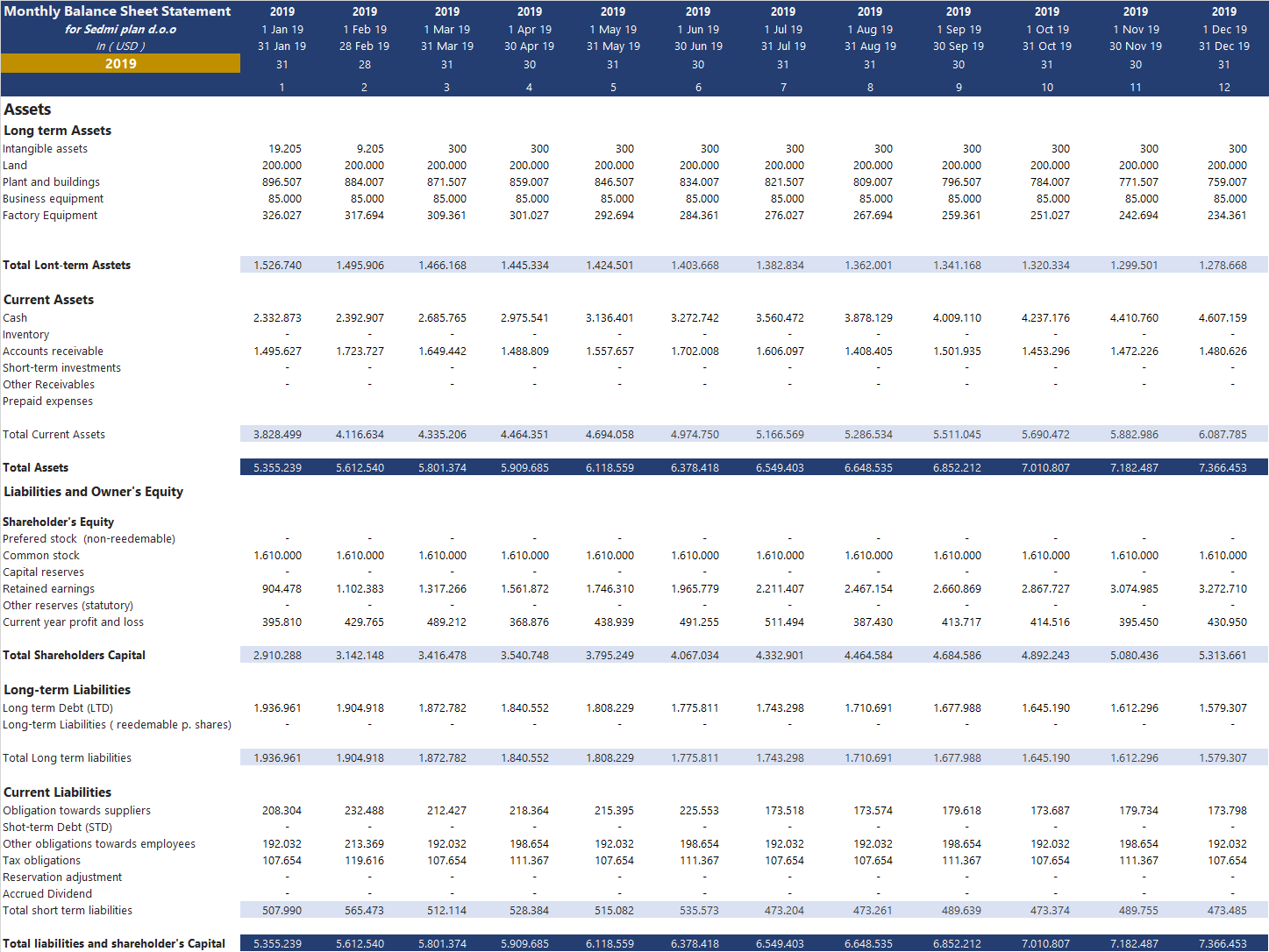Click the January Cash value 2.332.873
Screen dimensions: 1269x952
(x=277, y=318)
